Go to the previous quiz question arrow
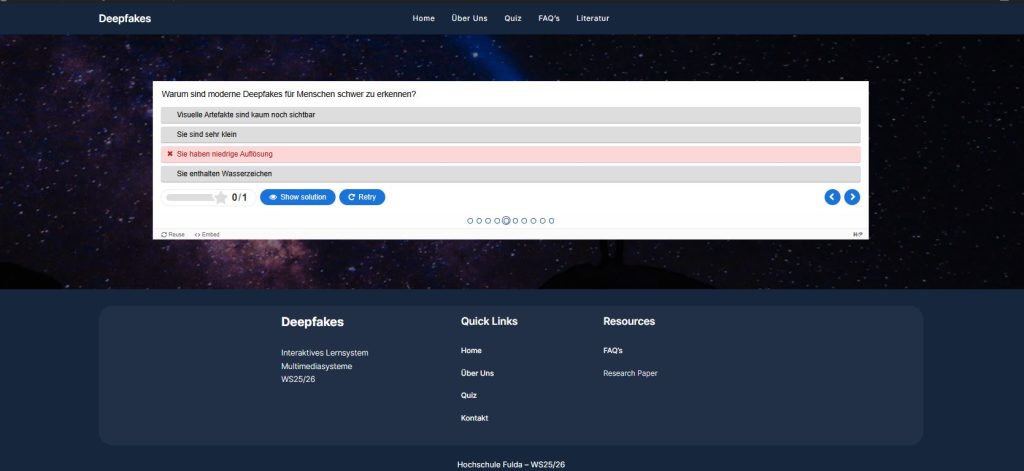 pyautogui.click(x=832, y=197)
